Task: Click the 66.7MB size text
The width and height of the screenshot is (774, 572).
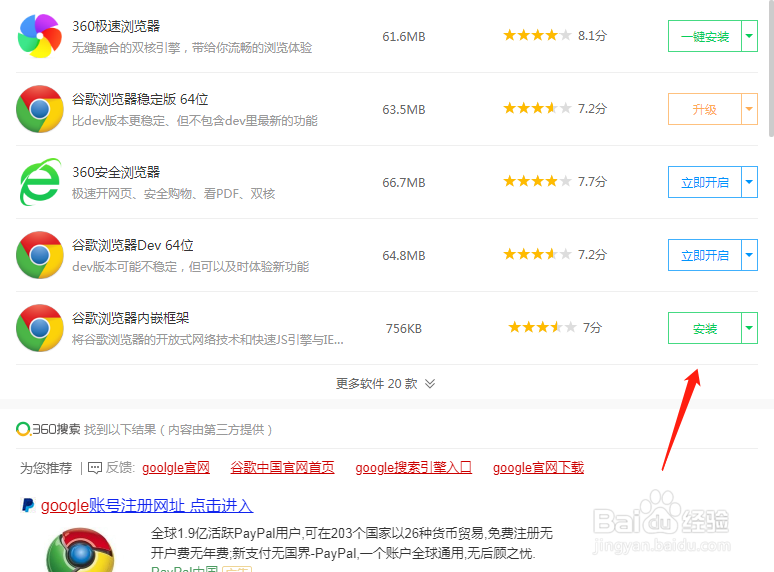Action: pyautogui.click(x=404, y=183)
